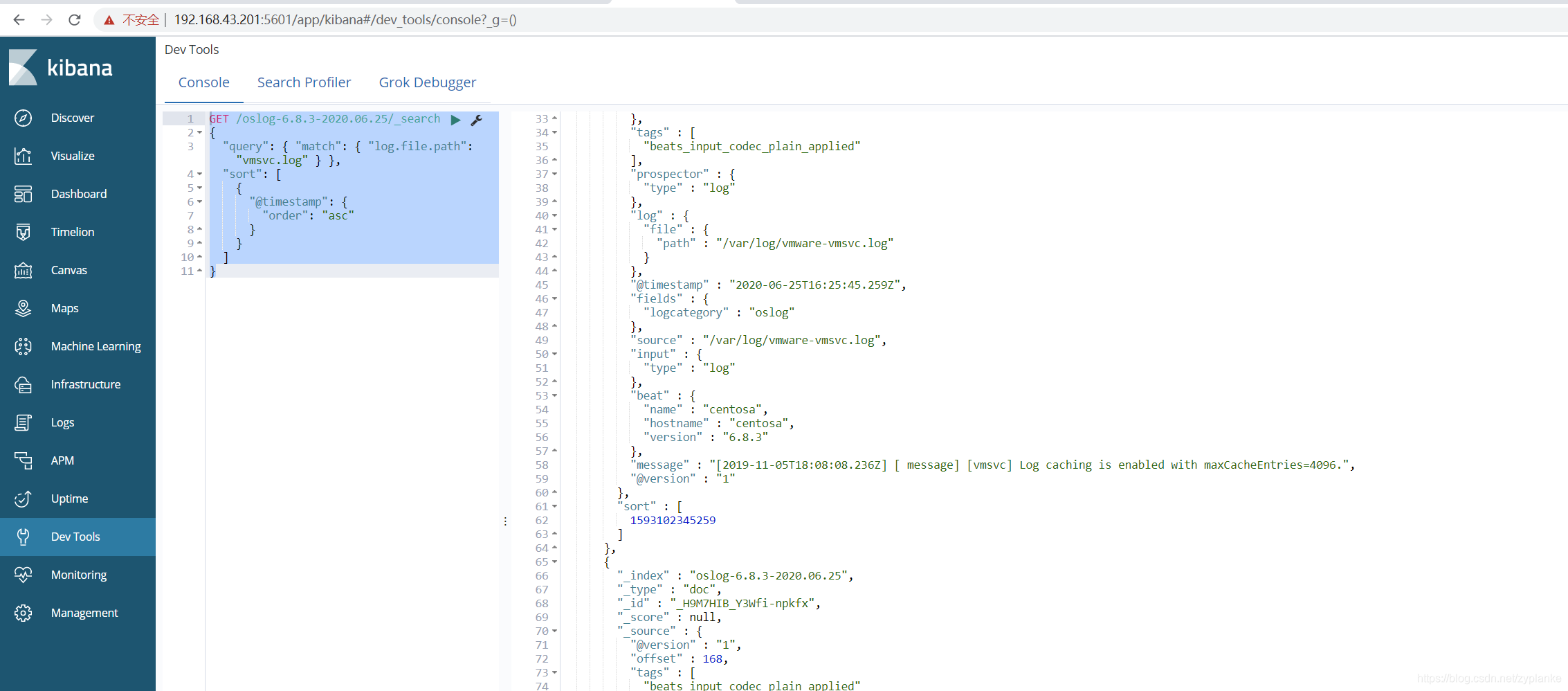Click "offset" : 168 line

[x=679, y=658]
